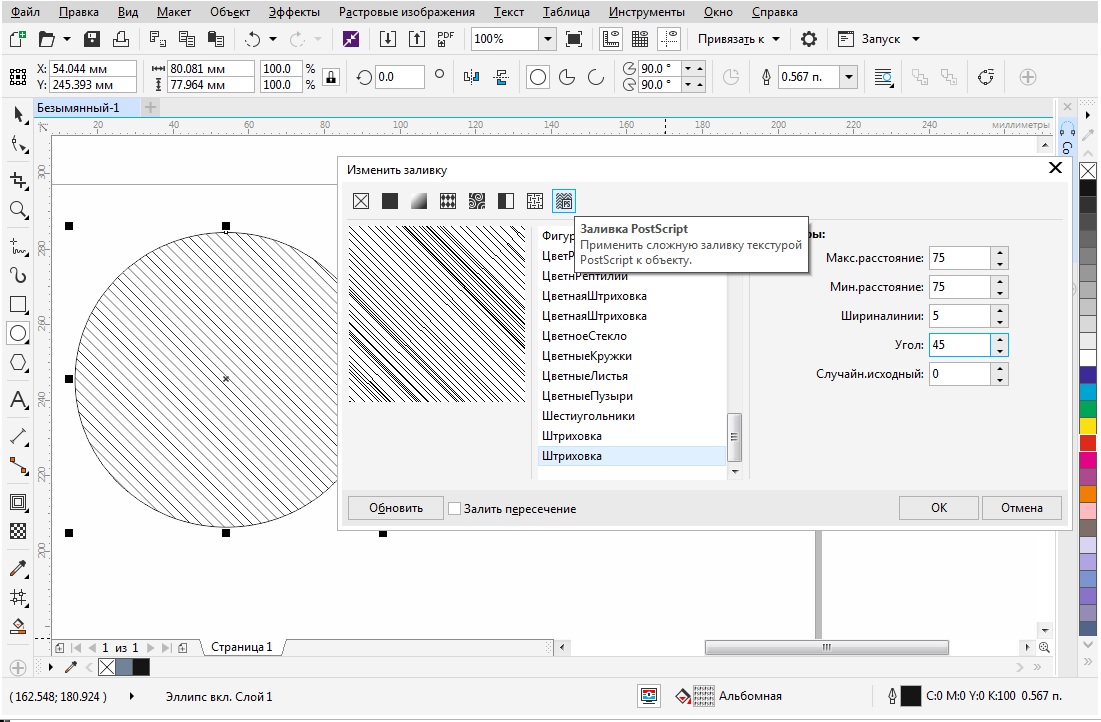
Task: Choose the No fill icon in the dialog
Action: 361,201
